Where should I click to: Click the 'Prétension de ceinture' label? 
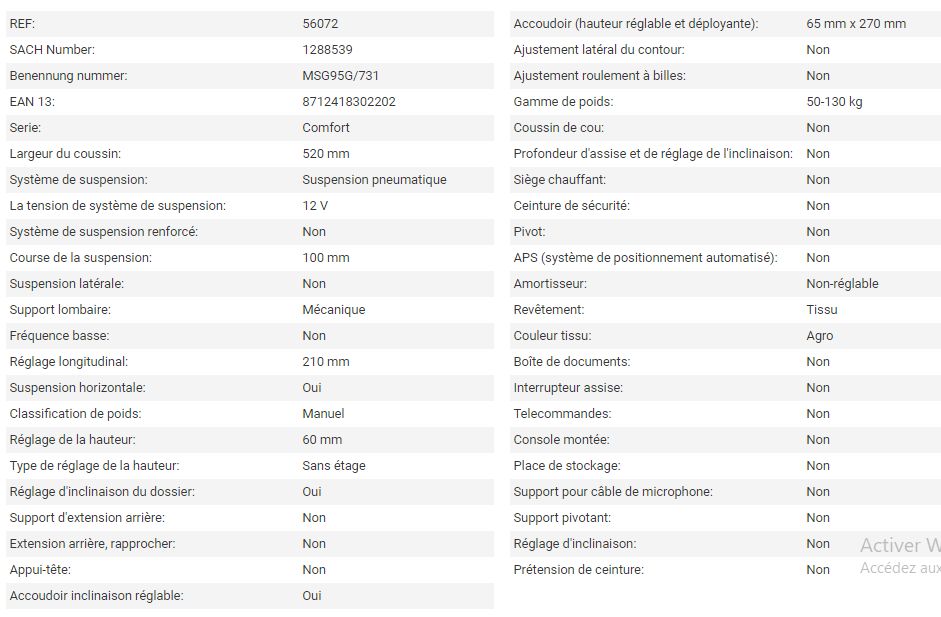click(578, 569)
